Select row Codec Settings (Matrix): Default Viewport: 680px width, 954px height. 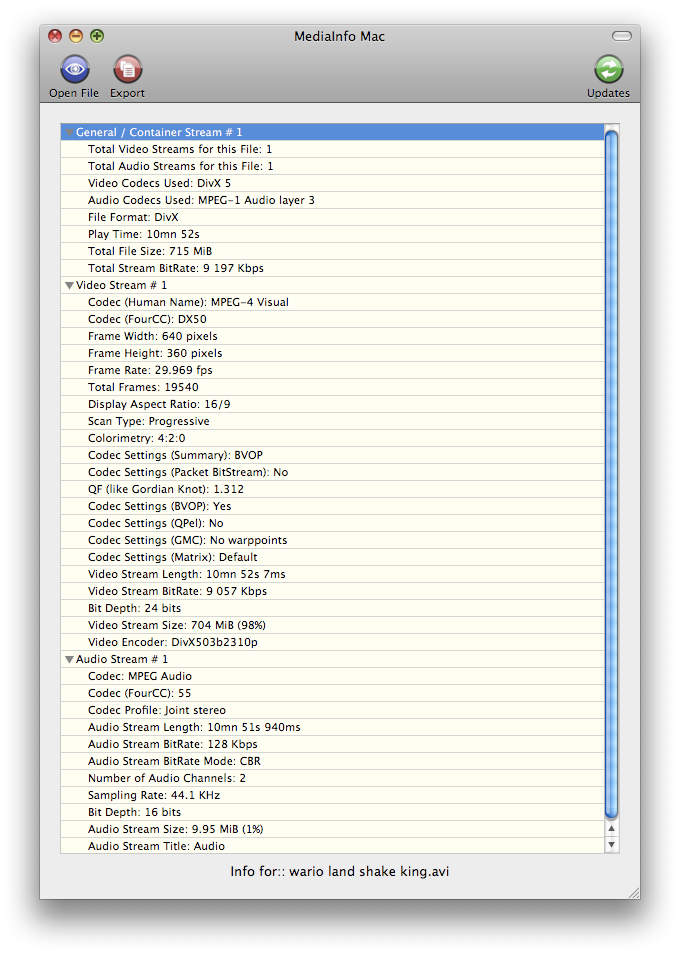332,558
